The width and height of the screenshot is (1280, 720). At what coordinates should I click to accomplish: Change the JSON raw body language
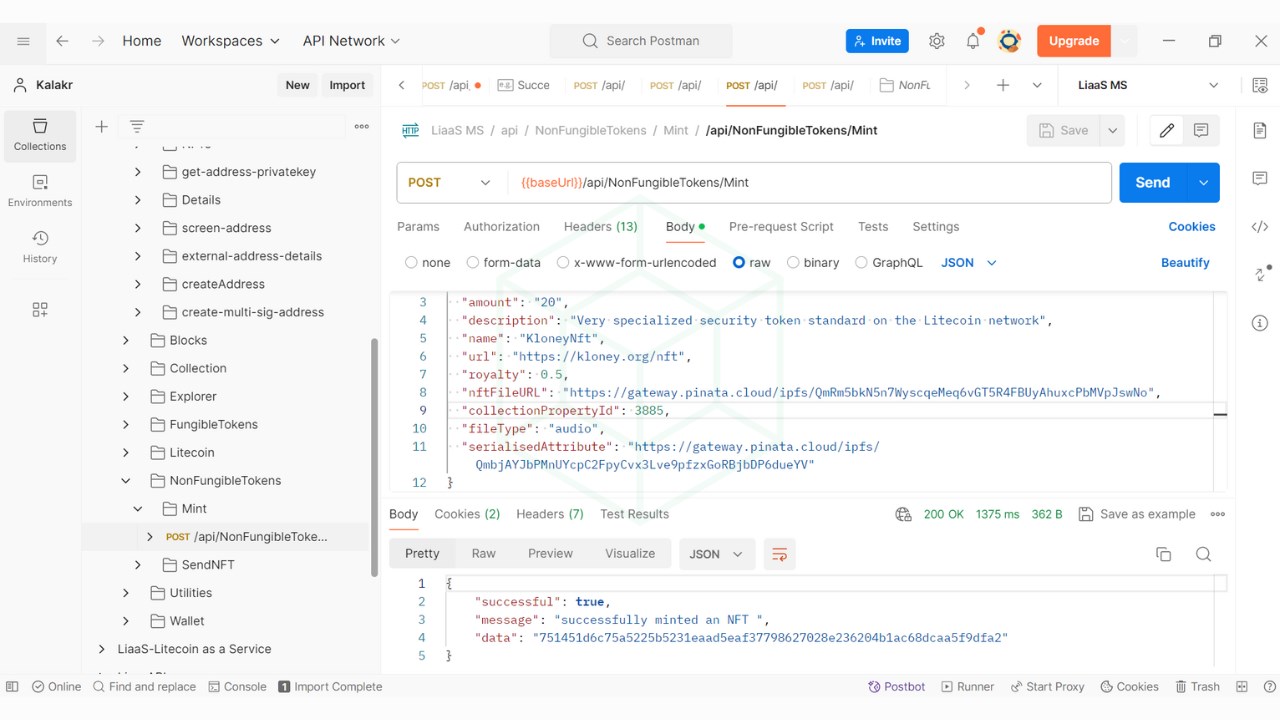point(969,263)
